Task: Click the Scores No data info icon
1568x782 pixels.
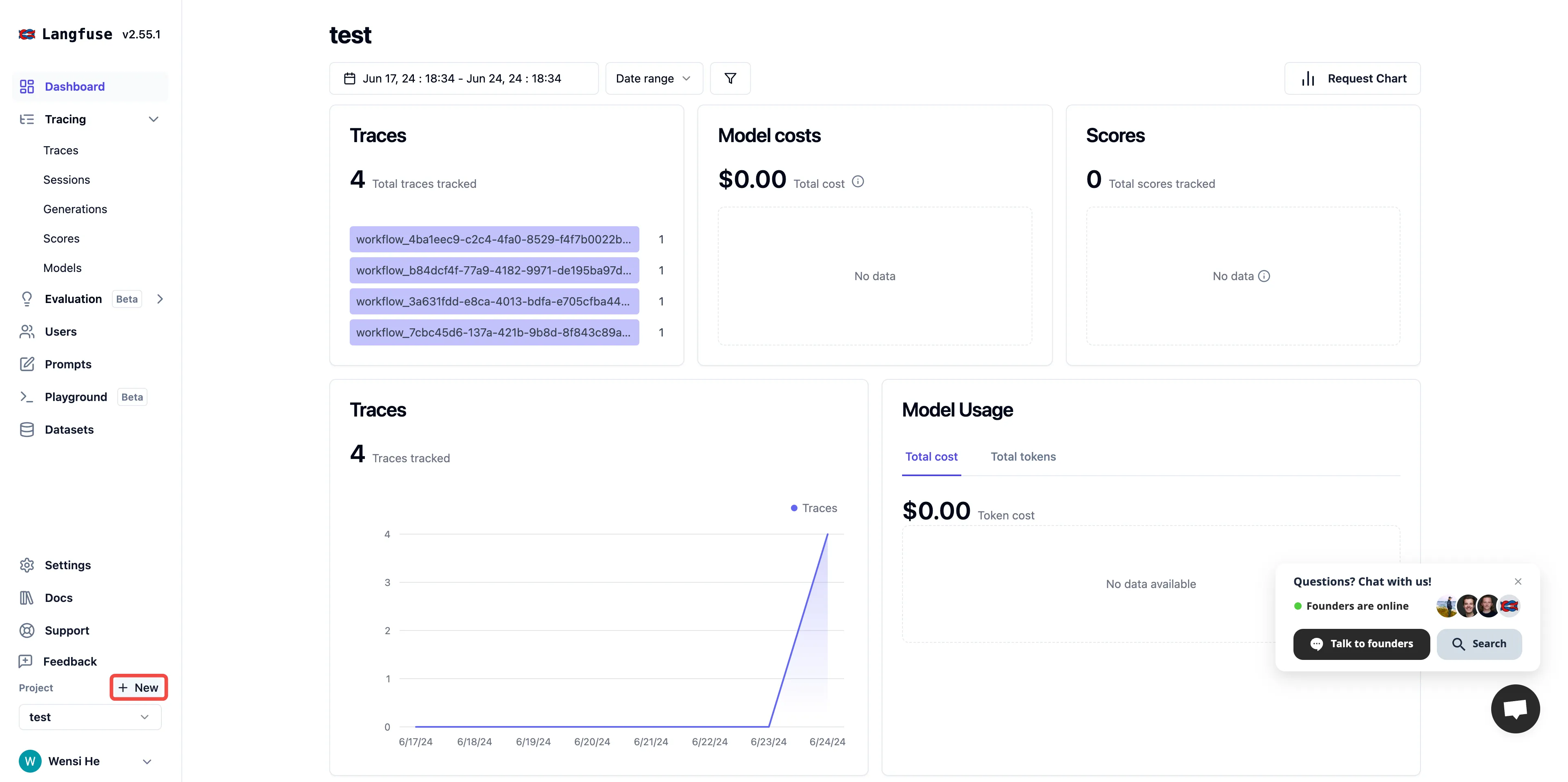Action: tap(1264, 276)
